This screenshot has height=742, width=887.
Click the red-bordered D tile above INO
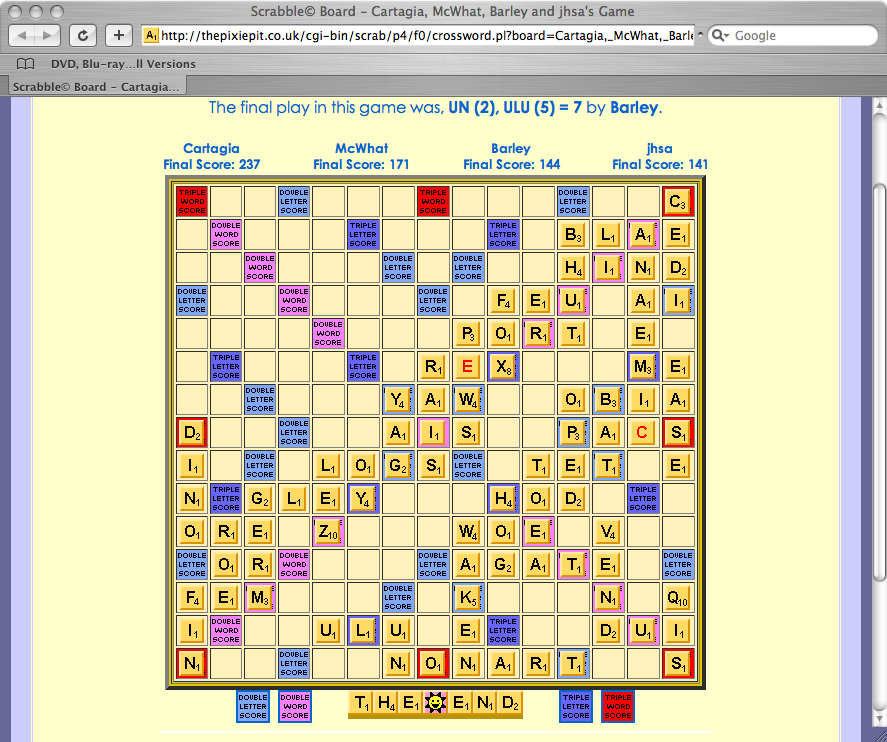click(x=192, y=433)
